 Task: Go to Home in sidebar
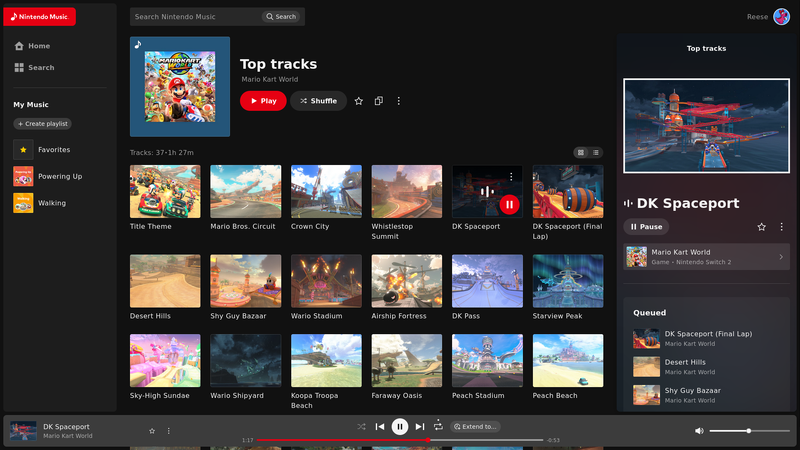33,46
